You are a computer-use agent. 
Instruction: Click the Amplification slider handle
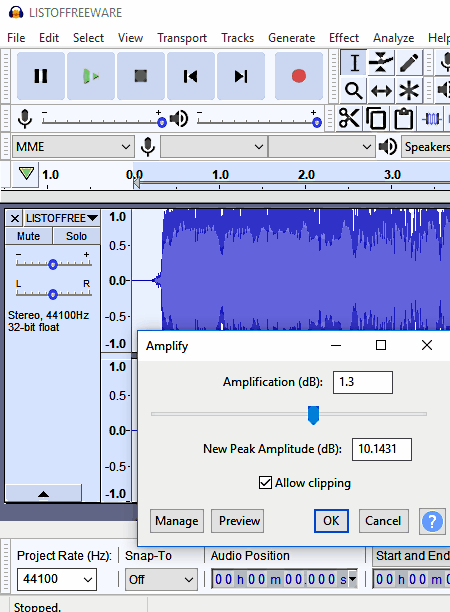[313, 415]
